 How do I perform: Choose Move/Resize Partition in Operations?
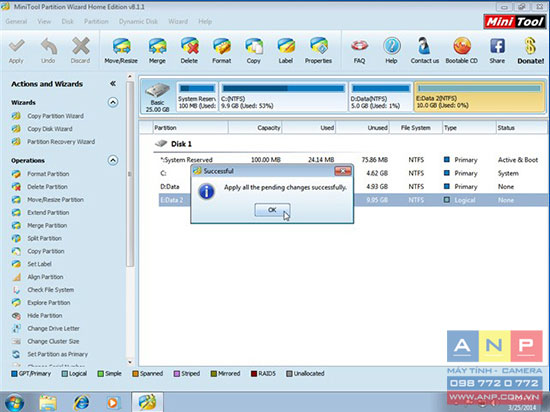point(55,200)
